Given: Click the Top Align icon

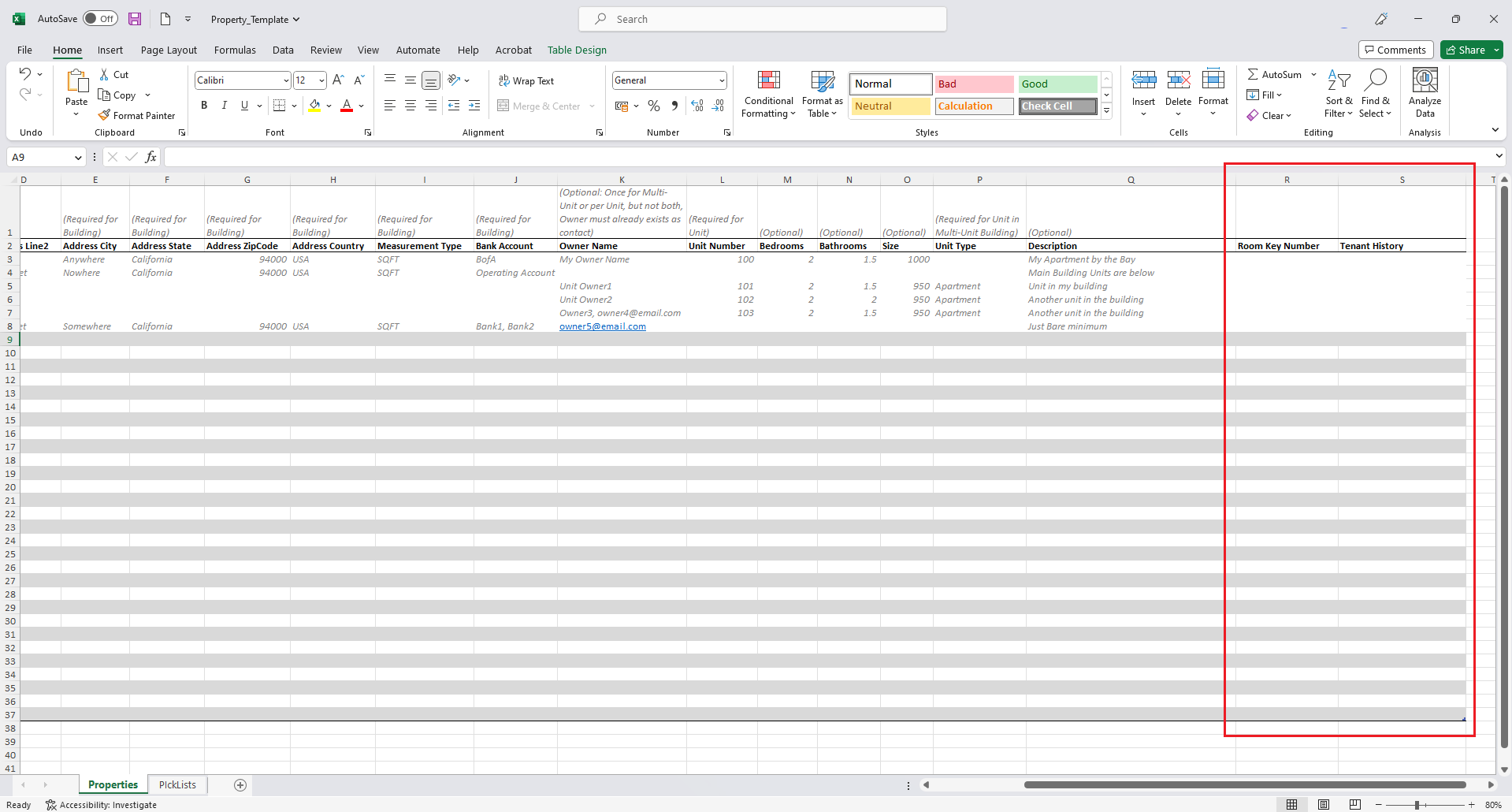Looking at the screenshot, I should tap(390, 80).
